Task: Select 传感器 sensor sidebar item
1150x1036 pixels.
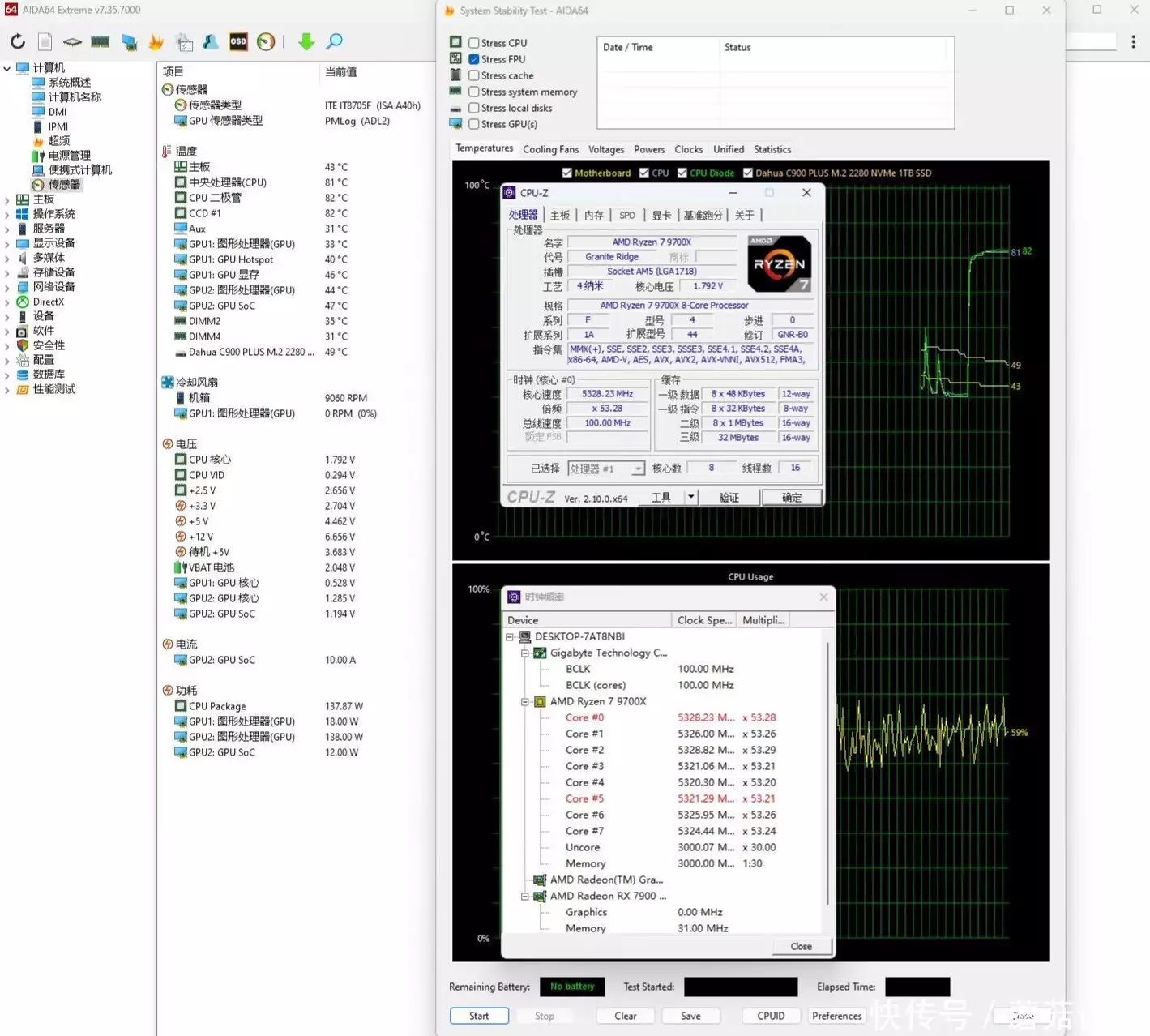Action: point(64,185)
